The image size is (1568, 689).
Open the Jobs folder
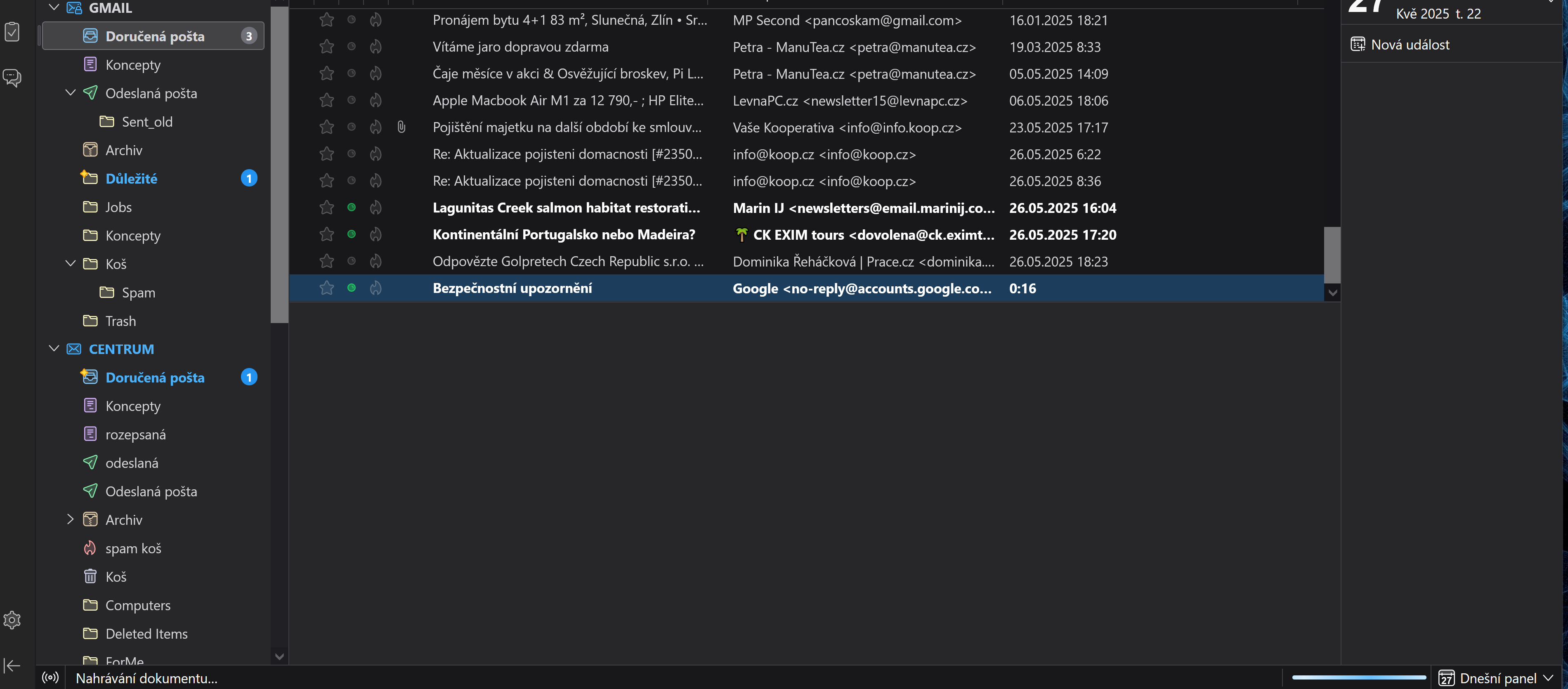pos(153,207)
